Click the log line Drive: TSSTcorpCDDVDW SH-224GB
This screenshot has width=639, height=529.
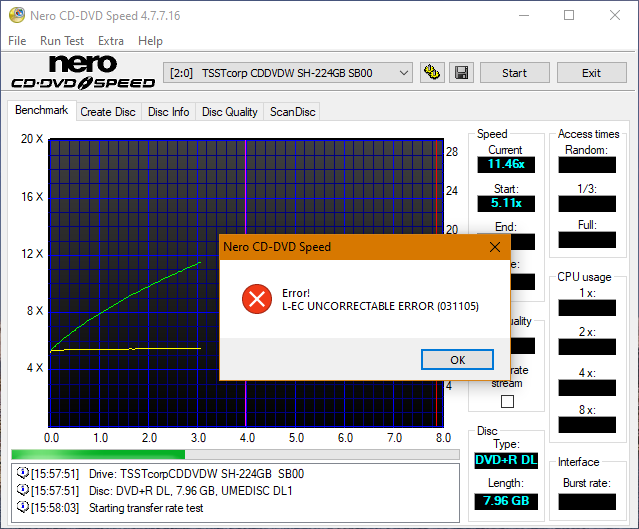196,474
